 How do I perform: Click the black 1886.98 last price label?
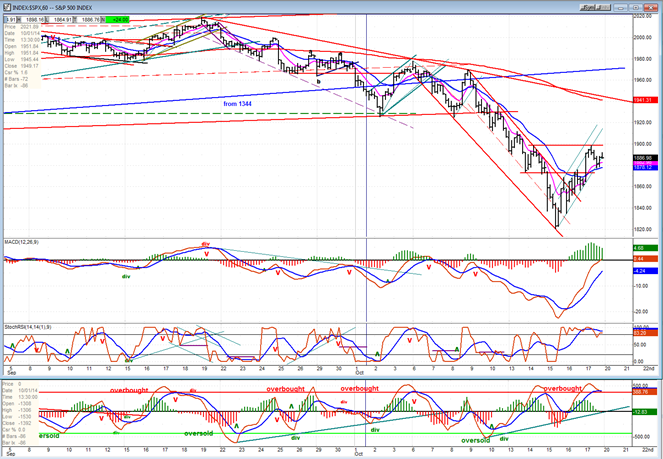click(x=644, y=158)
